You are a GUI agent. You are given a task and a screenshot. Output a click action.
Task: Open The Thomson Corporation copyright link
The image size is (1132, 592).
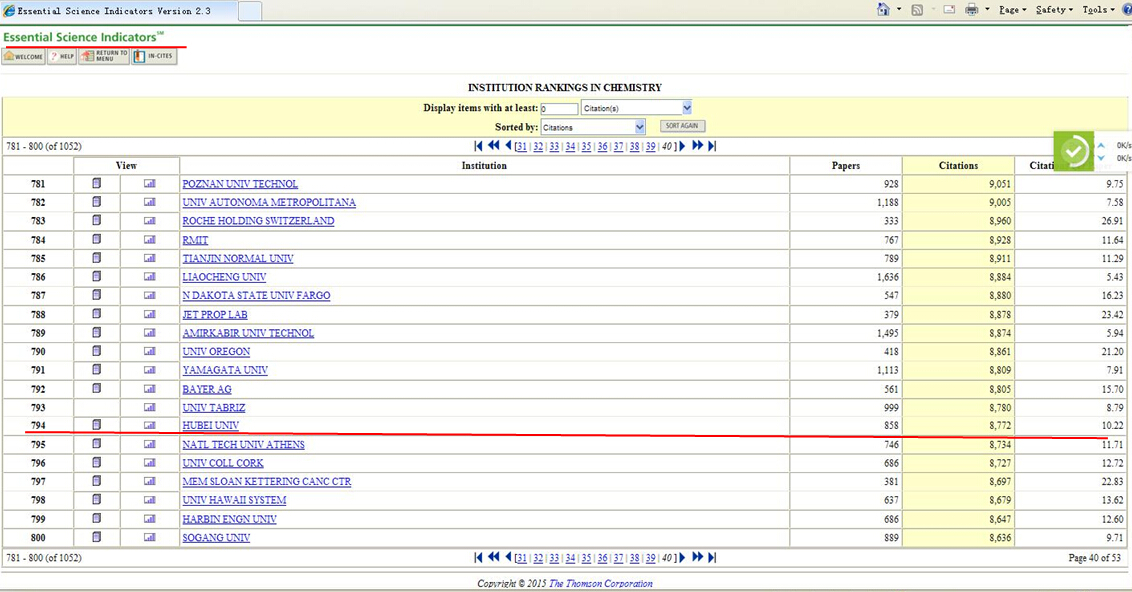pos(601,583)
